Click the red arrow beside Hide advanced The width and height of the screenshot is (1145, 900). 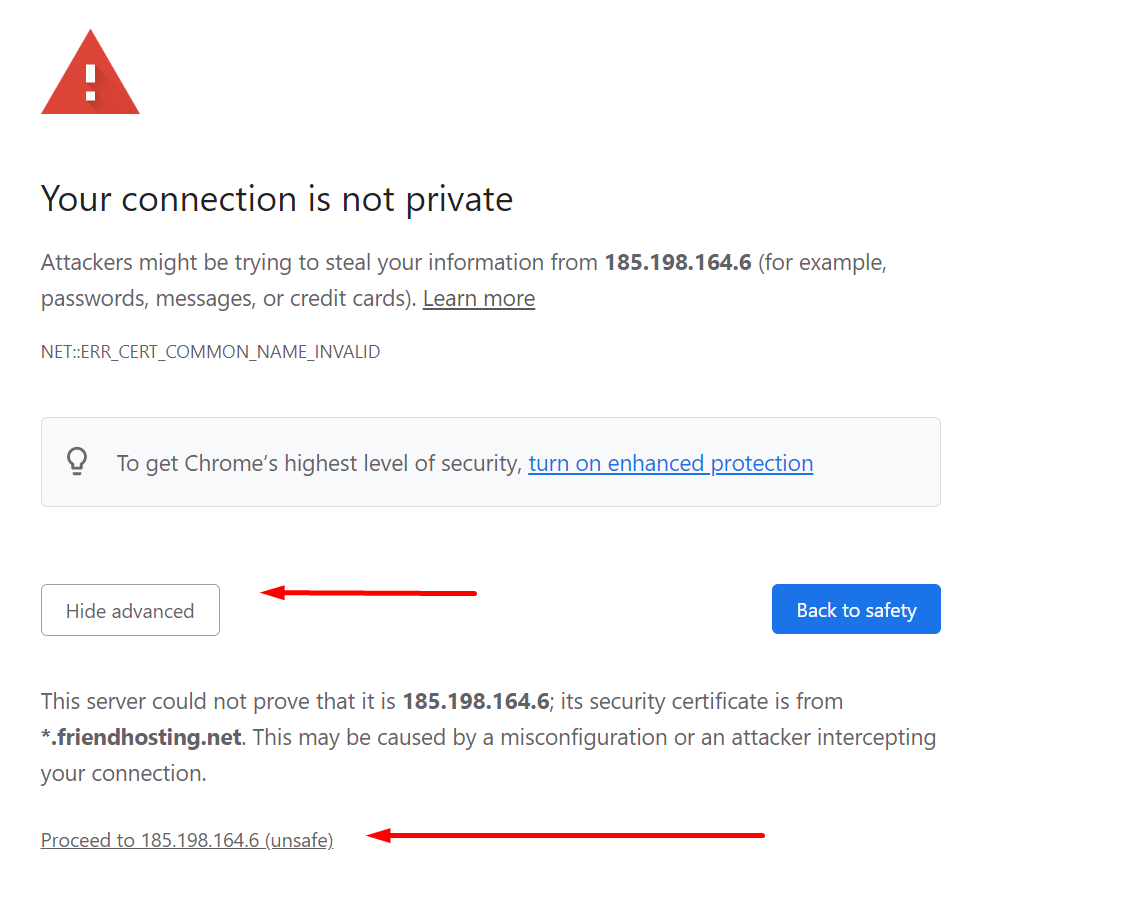368,592
